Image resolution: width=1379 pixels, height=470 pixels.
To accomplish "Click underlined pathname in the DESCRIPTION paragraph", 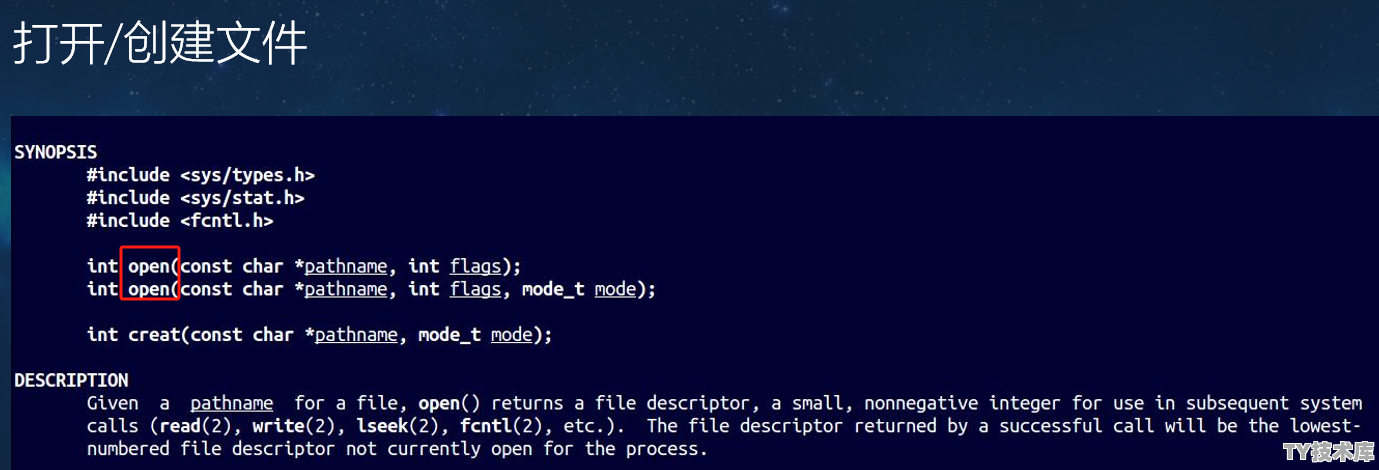I will coord(232,403).
